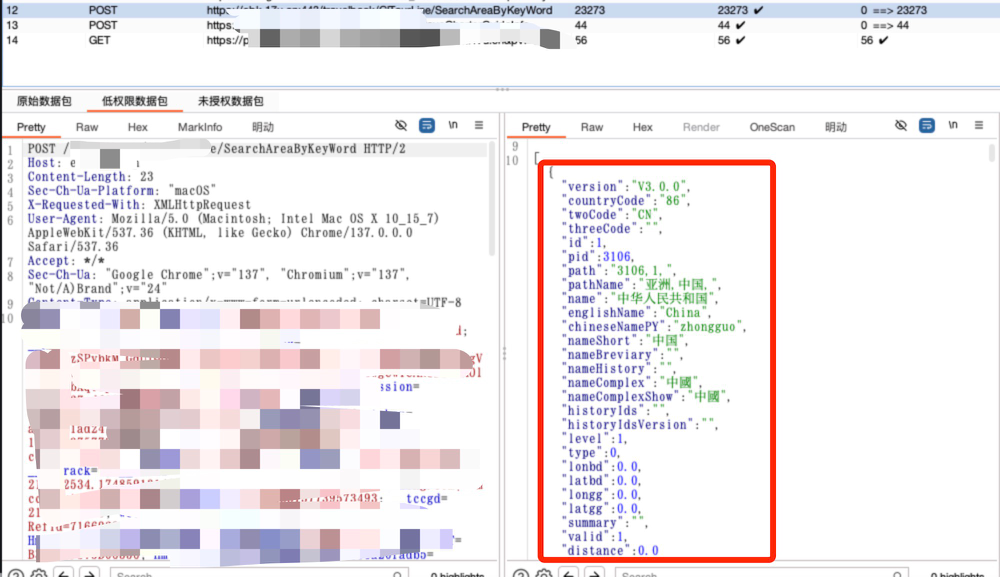
Task: Click the 明动 tab in response panel
Action: pos(835,127)
